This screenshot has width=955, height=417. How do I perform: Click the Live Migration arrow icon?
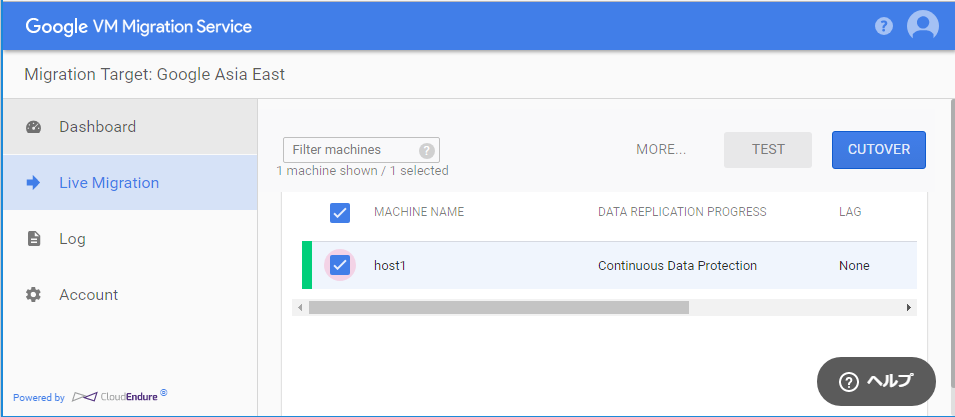coord(33,183)
